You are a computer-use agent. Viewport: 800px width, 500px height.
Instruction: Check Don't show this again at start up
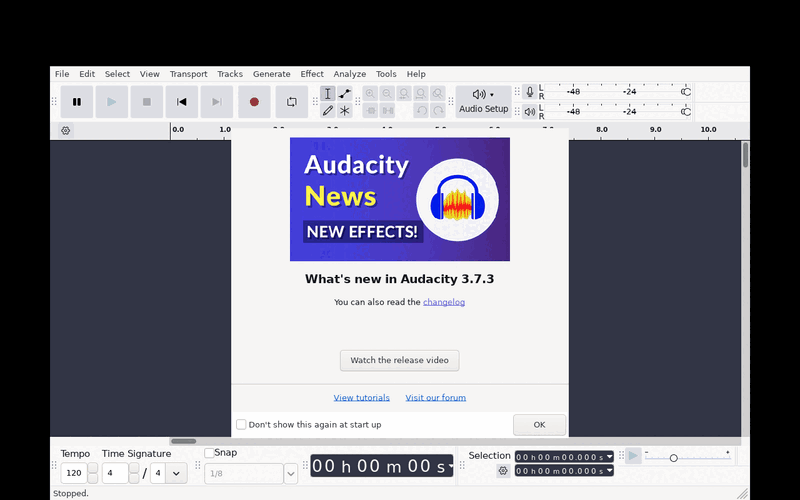click(241, 424)
